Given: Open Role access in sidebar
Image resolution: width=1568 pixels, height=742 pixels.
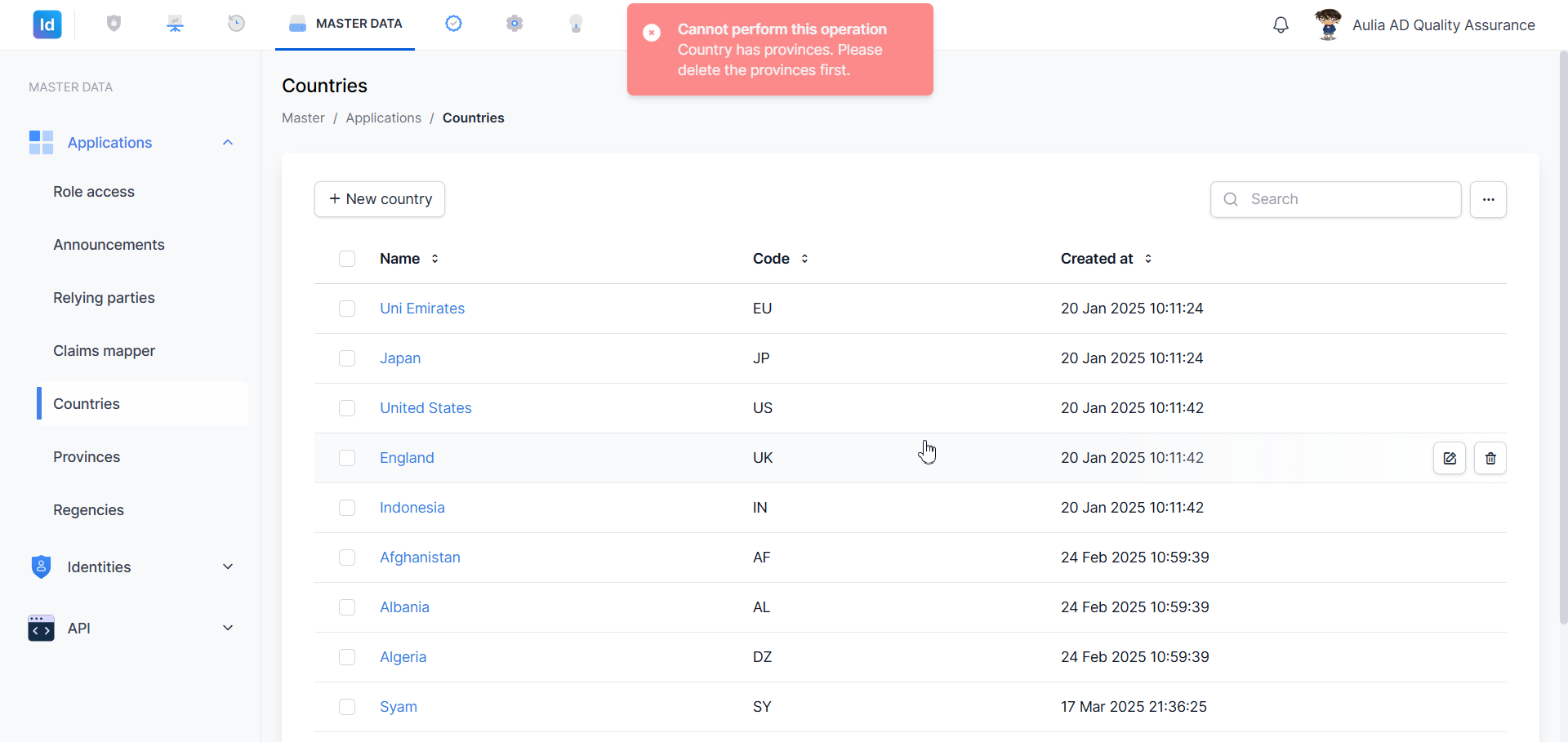Looking at the screenshot, I should click(94, 192).
